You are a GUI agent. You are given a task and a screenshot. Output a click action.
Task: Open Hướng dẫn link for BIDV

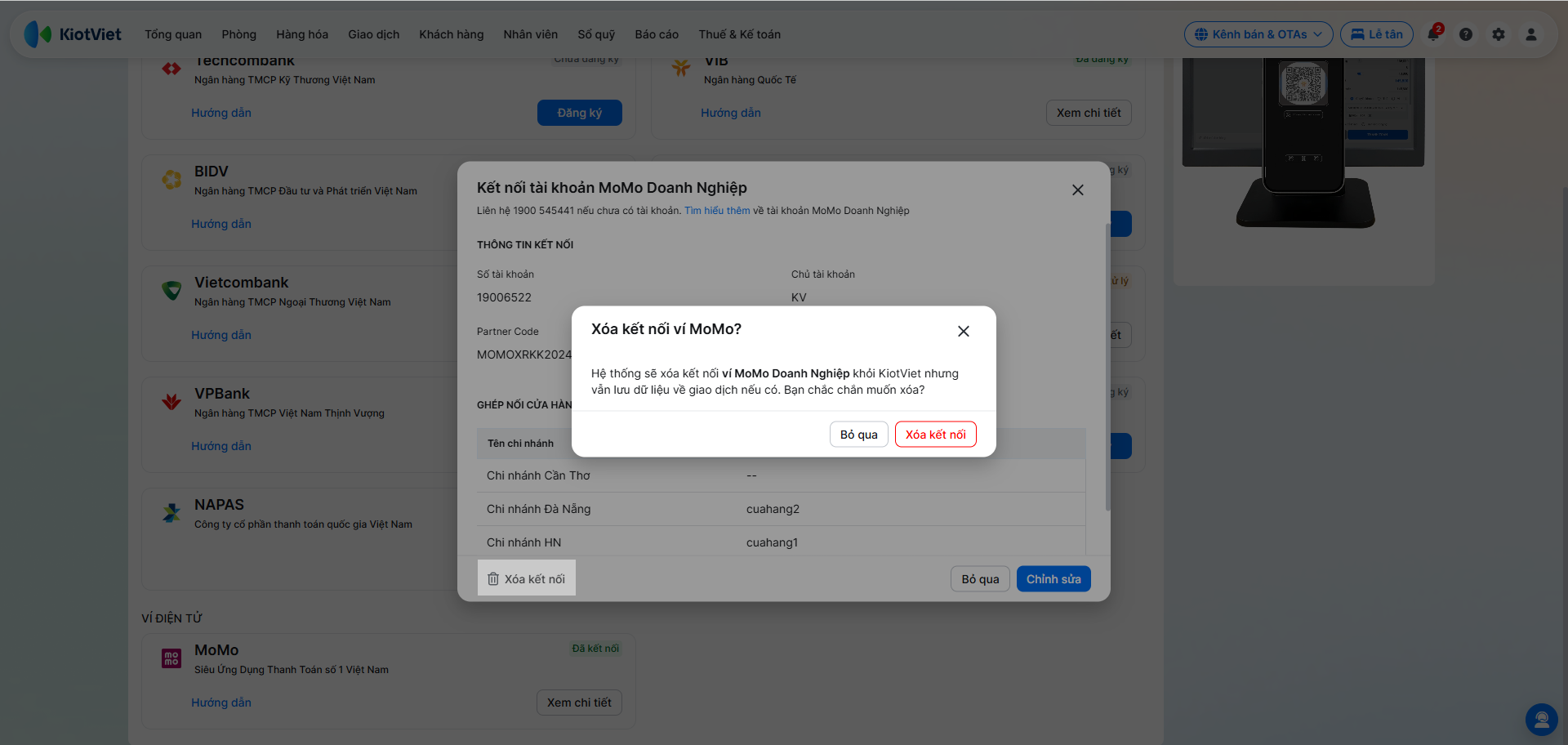(221, 224)
